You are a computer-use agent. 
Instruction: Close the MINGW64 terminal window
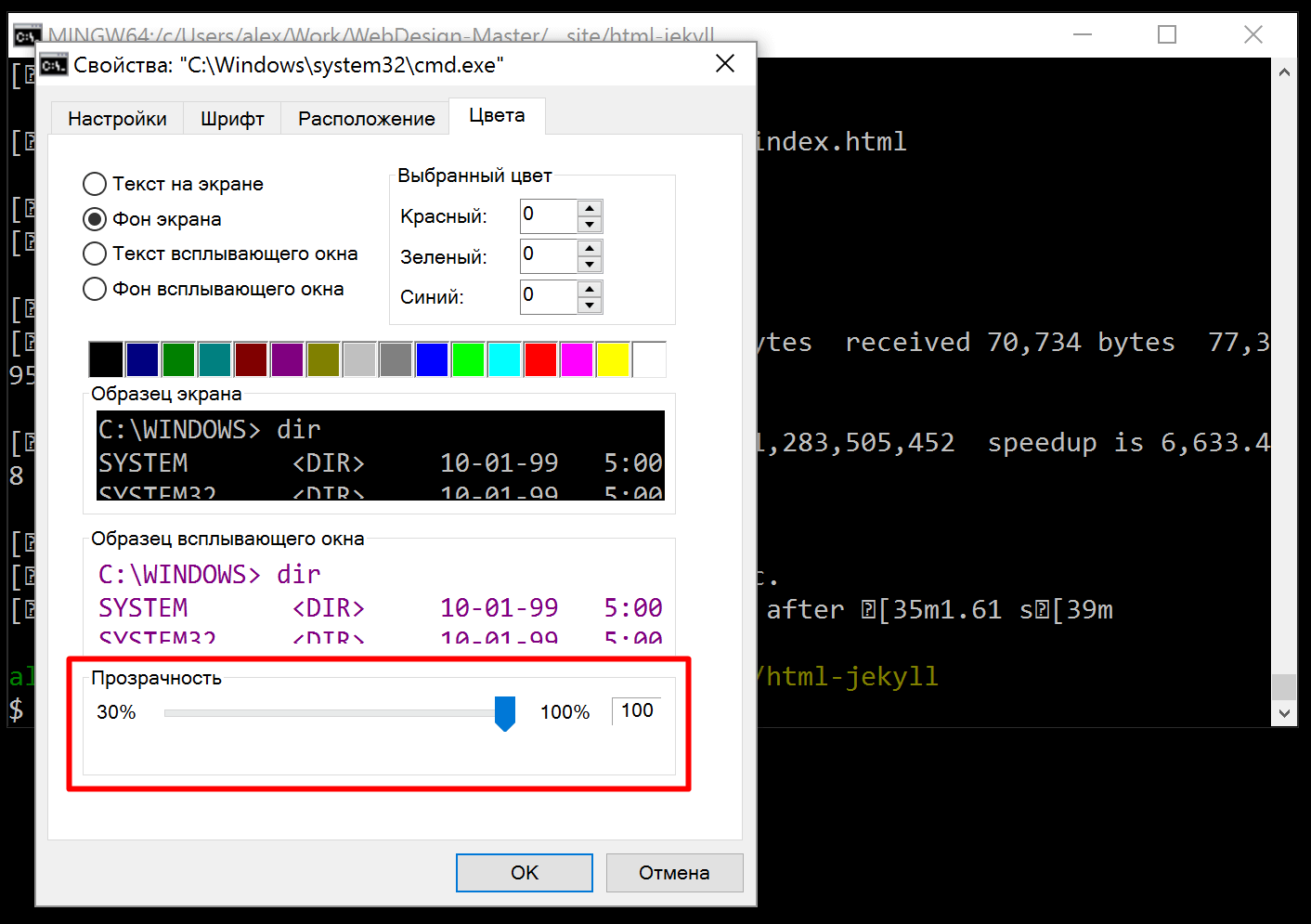coord(1253,34)
